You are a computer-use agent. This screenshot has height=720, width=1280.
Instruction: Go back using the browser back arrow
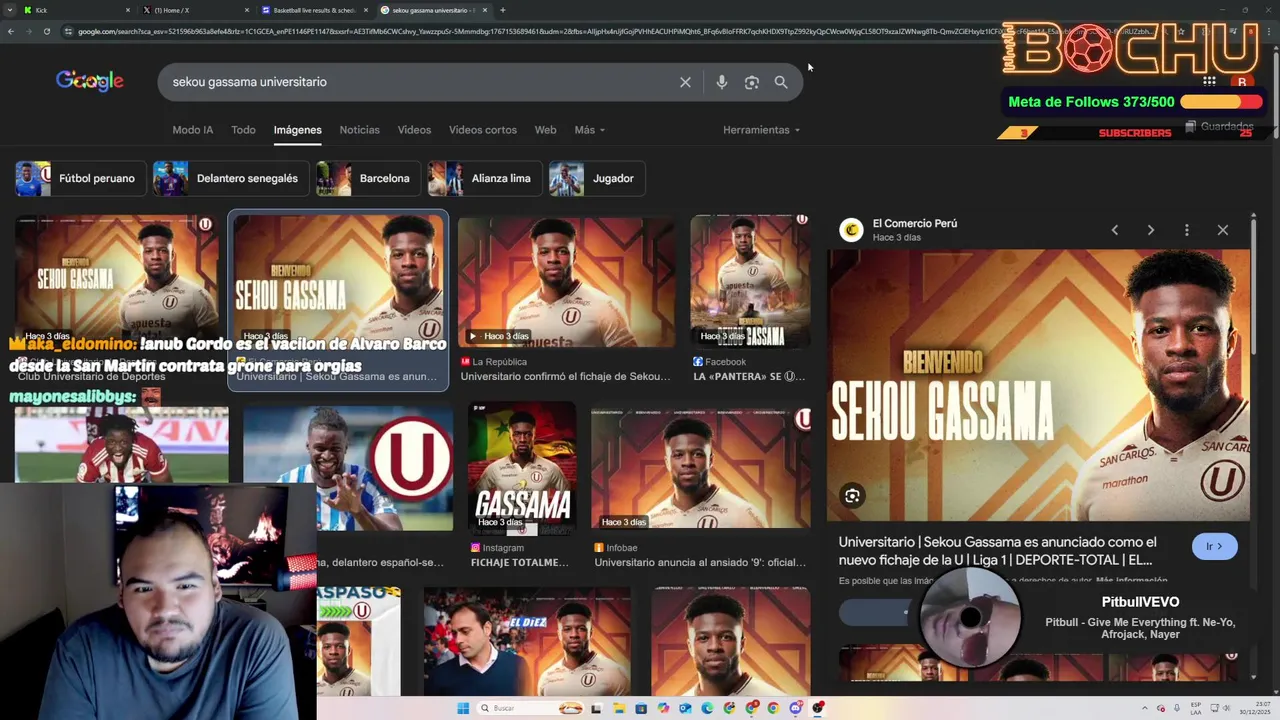(11, 31)
